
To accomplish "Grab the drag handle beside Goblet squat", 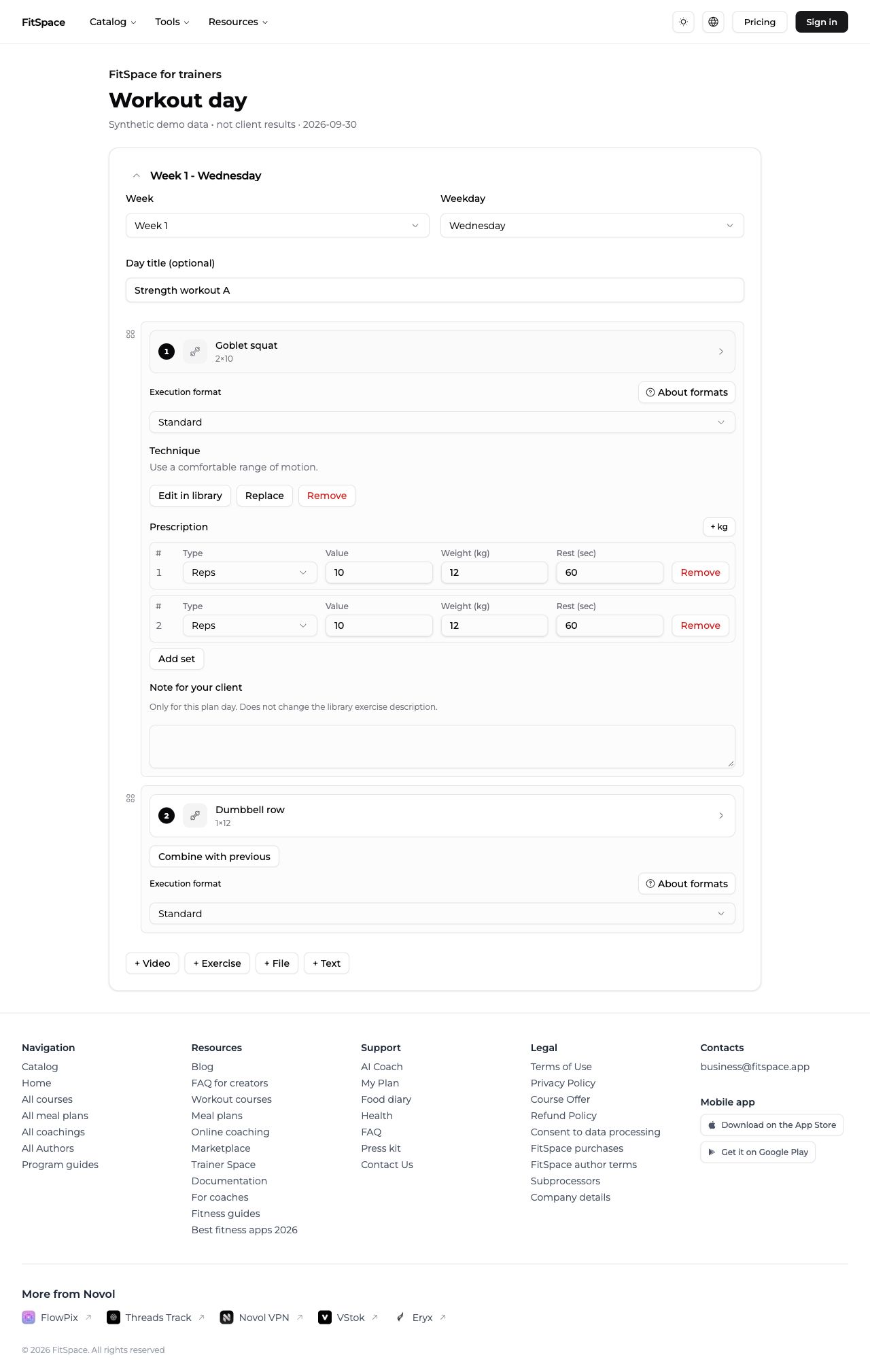I will coord(130,335).
